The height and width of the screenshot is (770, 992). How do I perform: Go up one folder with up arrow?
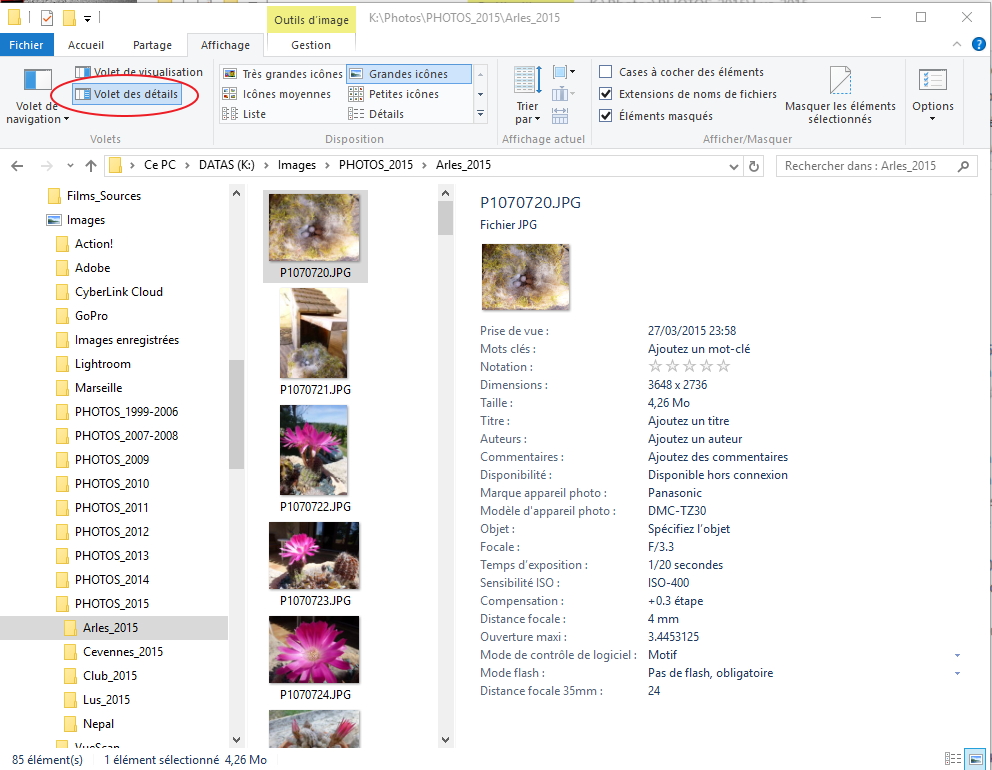point(91,166)
